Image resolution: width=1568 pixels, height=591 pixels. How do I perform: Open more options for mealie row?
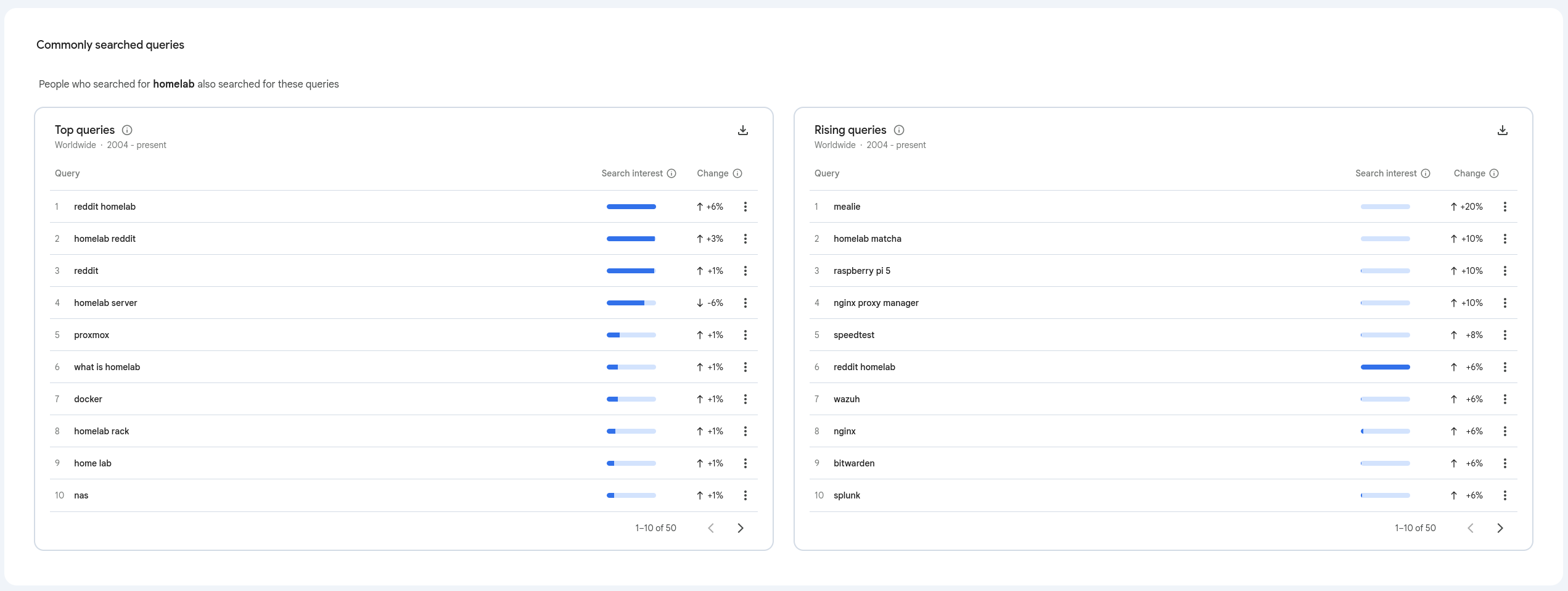(x=1504, y=207)
